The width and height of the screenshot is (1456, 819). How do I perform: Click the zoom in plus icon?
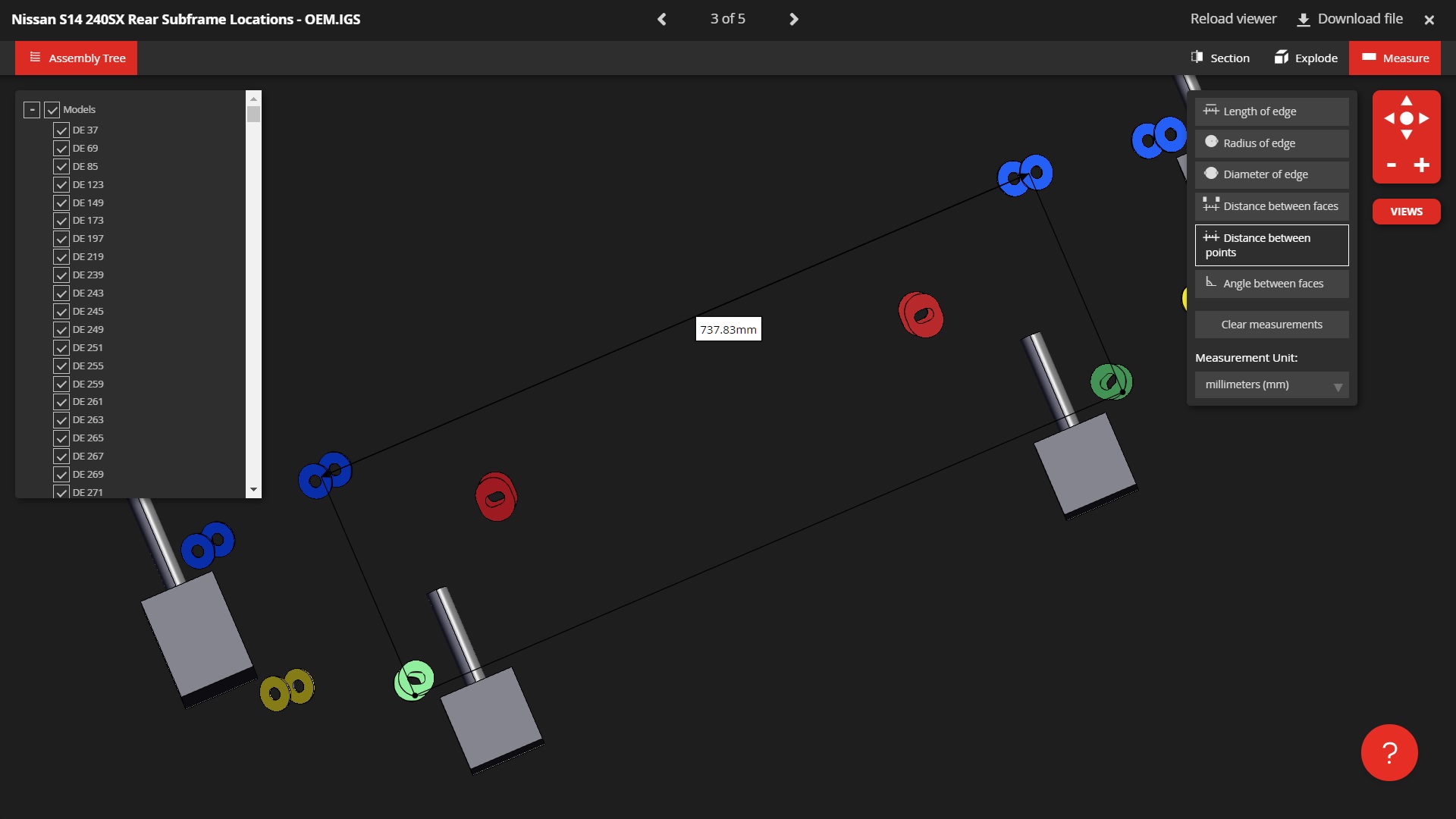click(x=1422, y=165)
